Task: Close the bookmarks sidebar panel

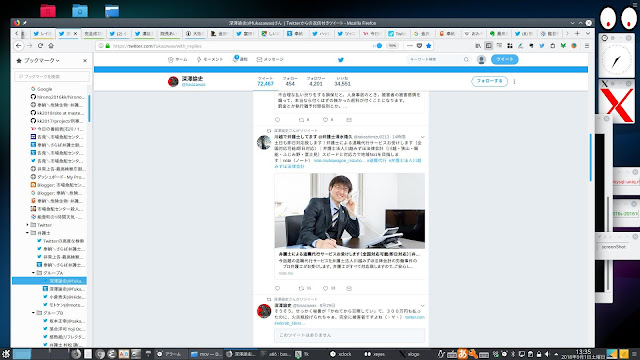Action: (x=85, y=60)
